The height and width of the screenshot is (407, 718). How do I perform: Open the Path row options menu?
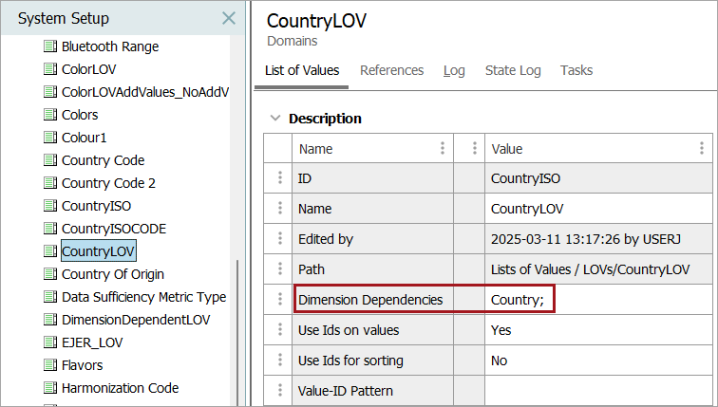click(280, 269)
